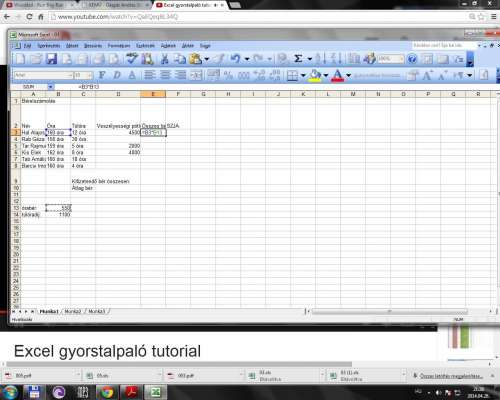This screenshot has height=400, width=500.
Task: Click the browser reload icon
Action: pos(29,17)
